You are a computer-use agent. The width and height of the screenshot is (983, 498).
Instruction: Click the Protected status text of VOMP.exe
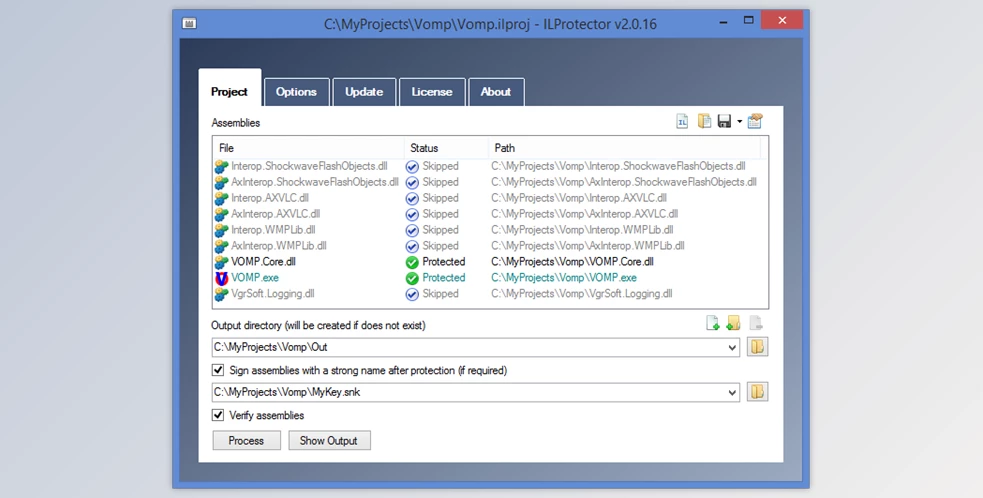click(x=444, y=278)
